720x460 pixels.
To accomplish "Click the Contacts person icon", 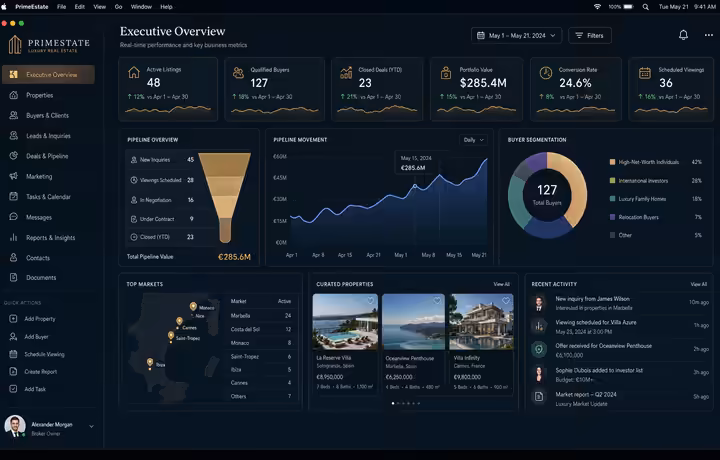I will [x=14, y=258].
